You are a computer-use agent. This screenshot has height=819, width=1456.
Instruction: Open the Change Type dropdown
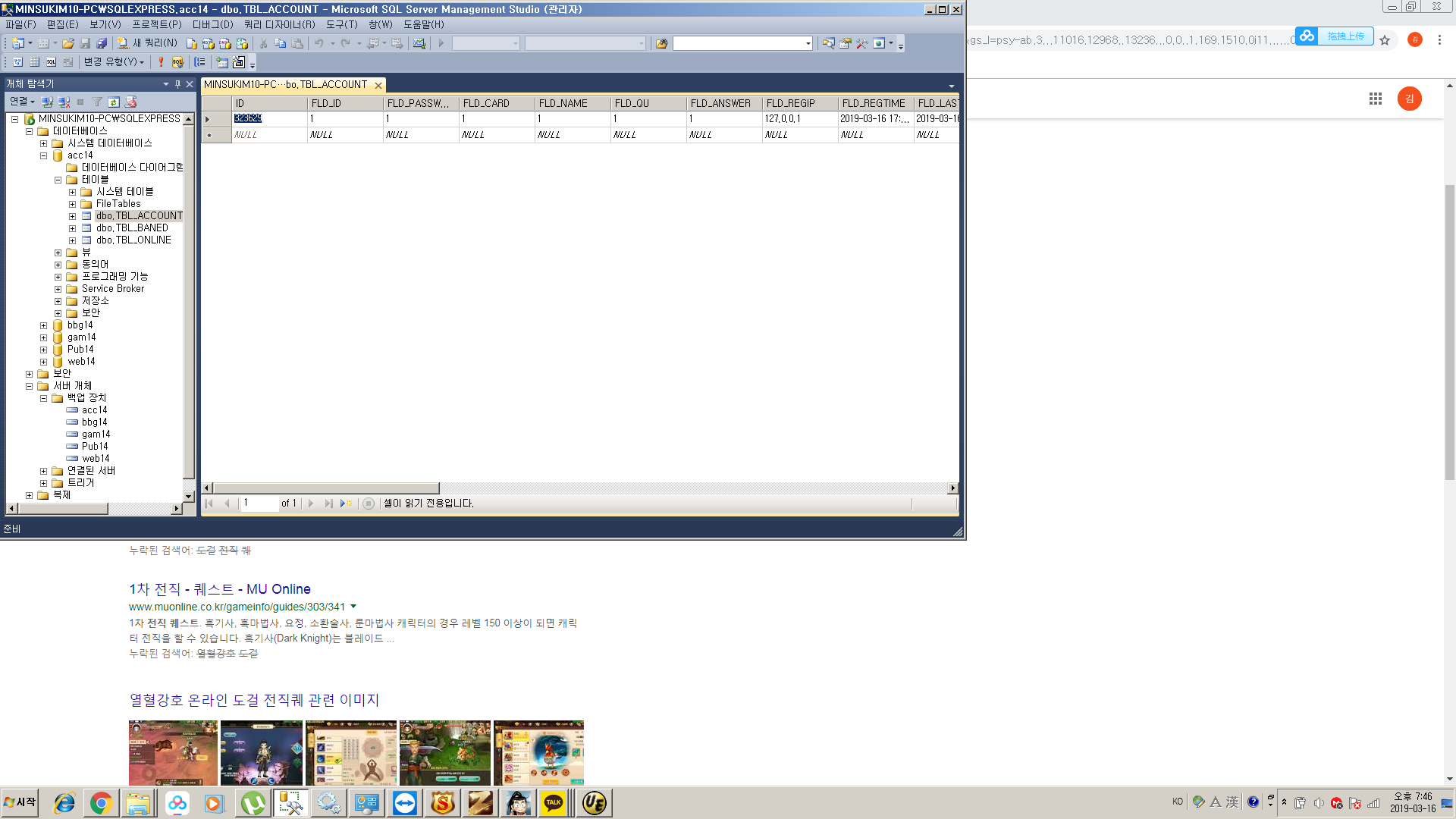114,62
